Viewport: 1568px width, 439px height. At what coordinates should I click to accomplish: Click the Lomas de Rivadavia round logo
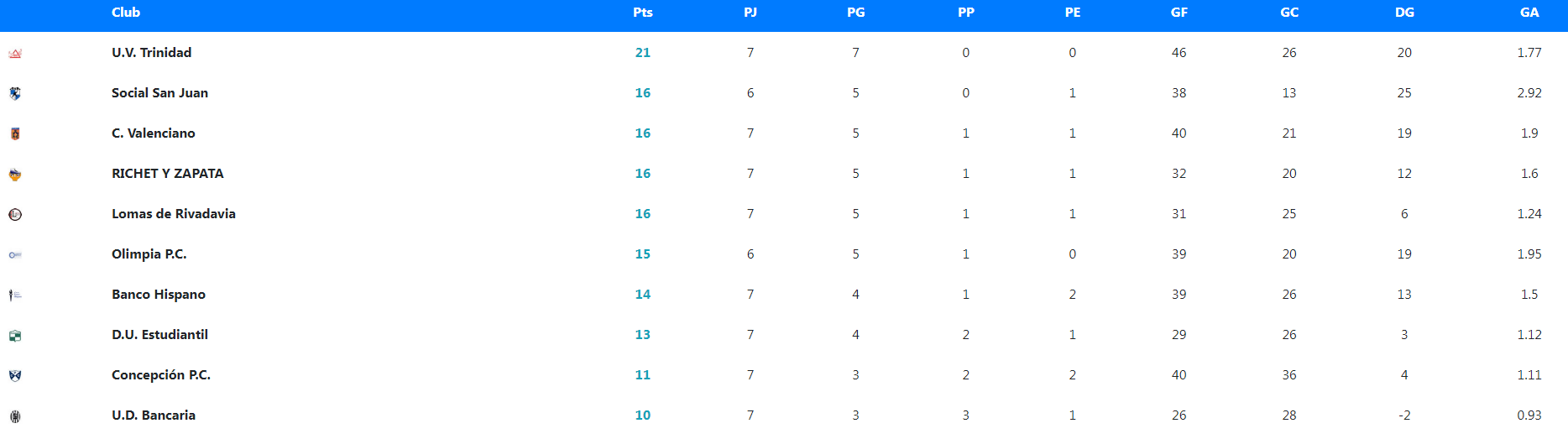[x=15, y=214]
